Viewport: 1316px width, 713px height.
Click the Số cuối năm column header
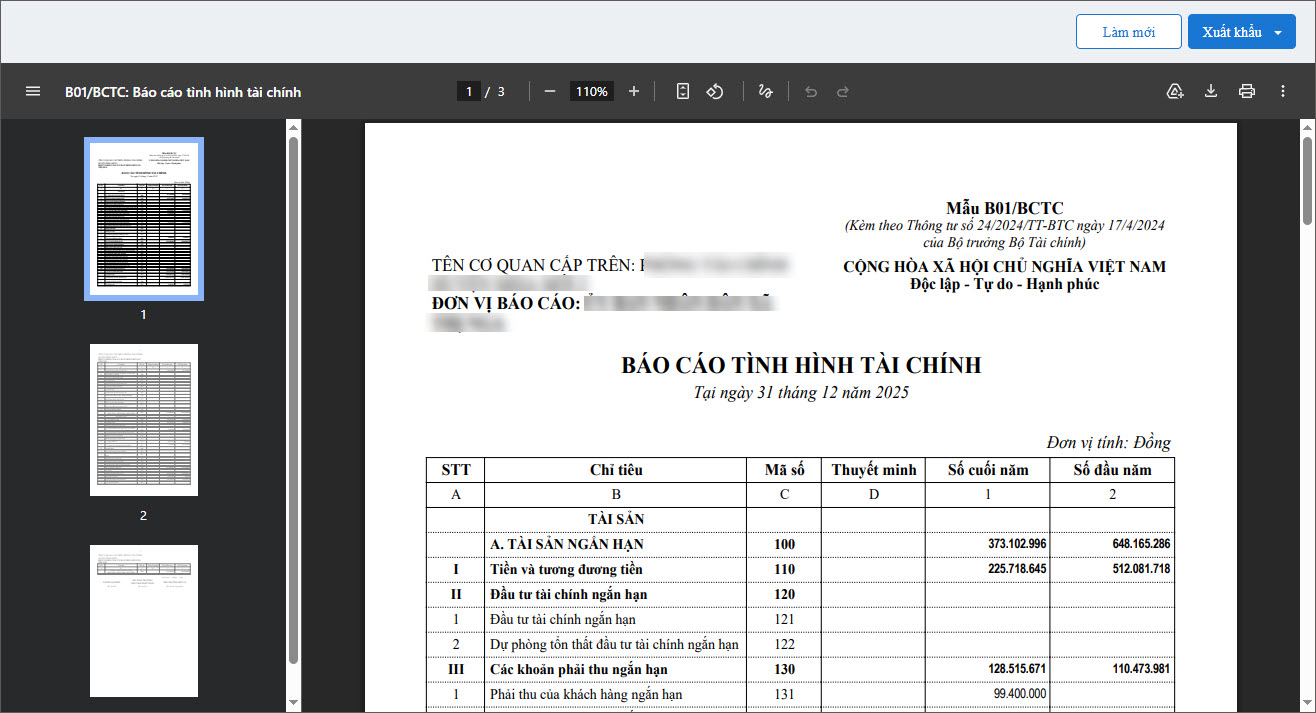988,470
